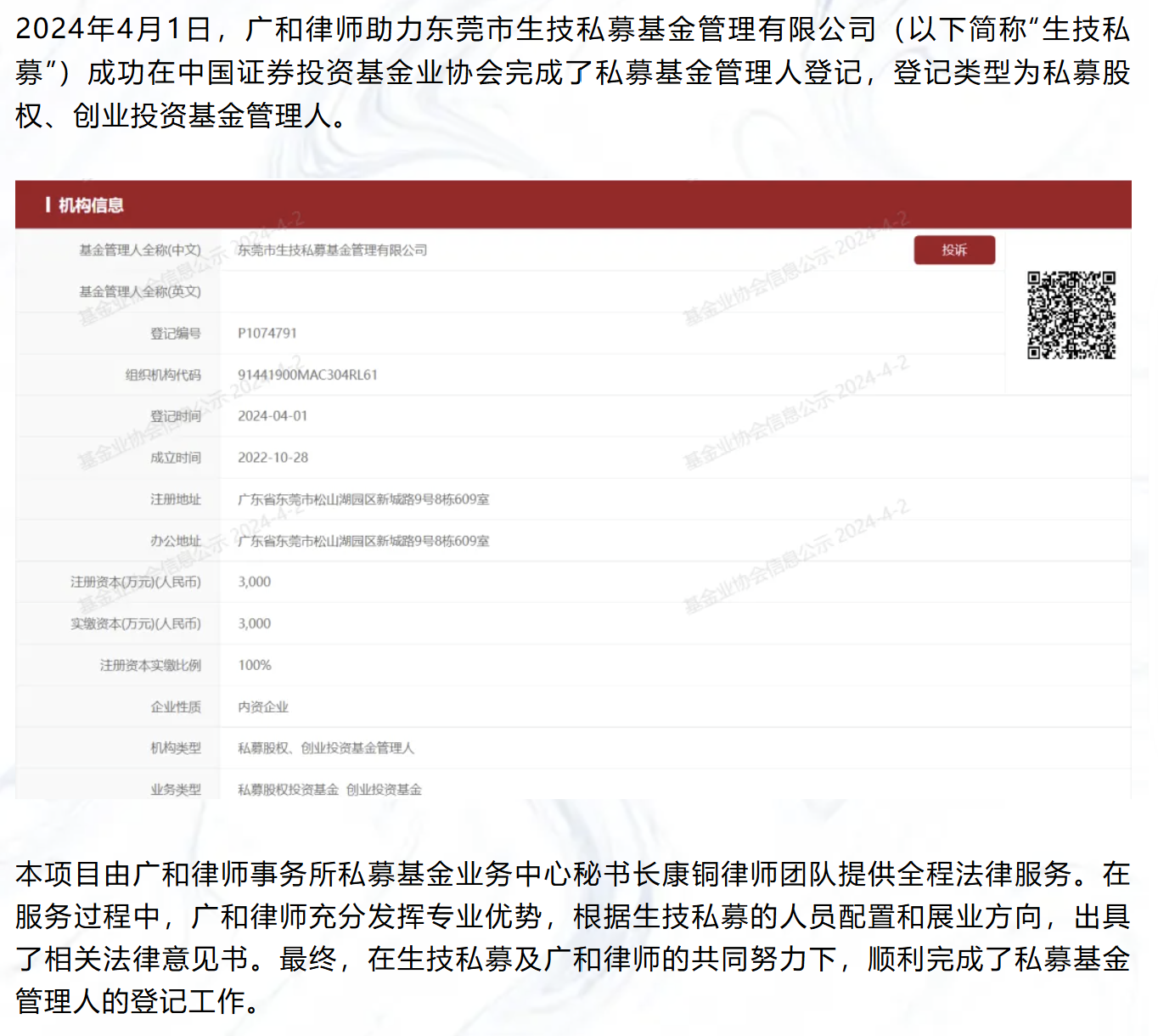Click the 成立时间 label
This screenshot has height=1036, width=1158.
tap(176, 458)
